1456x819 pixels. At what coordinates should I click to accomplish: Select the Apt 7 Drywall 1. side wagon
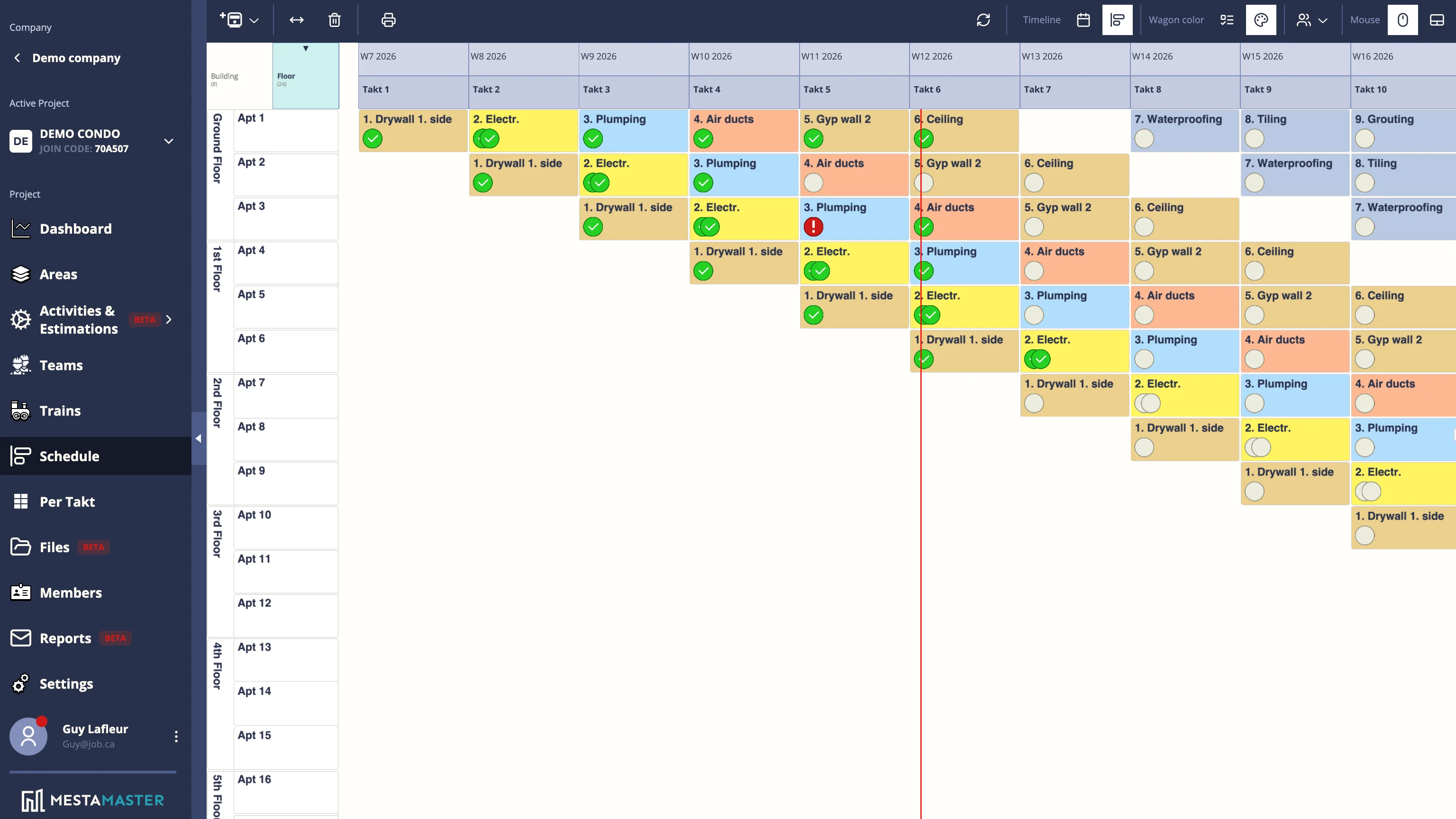[1074, 395]
